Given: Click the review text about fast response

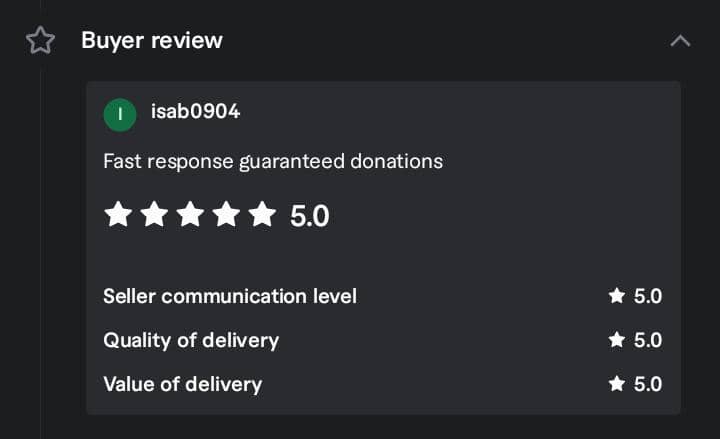Looking at the screenshot, I should (273, 161).
